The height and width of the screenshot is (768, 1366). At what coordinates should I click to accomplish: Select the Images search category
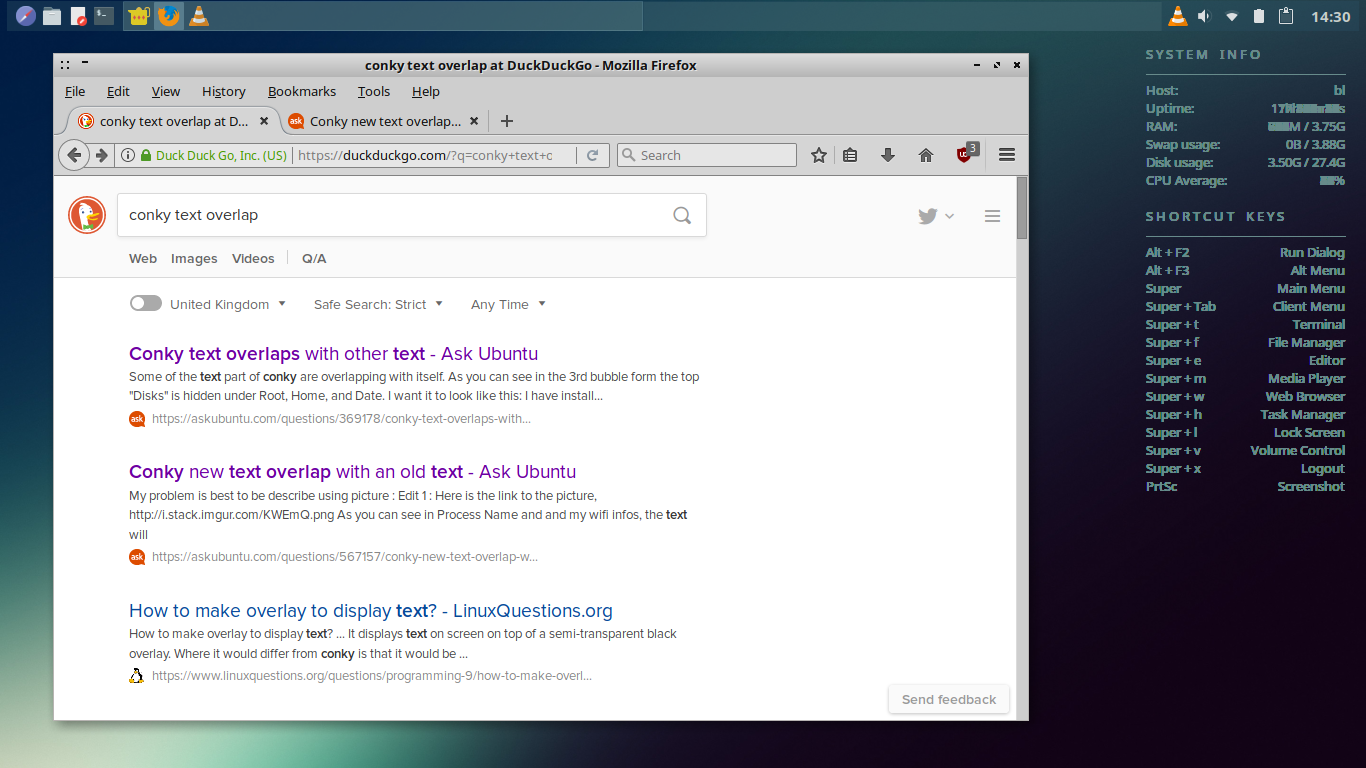coord(194,258)
